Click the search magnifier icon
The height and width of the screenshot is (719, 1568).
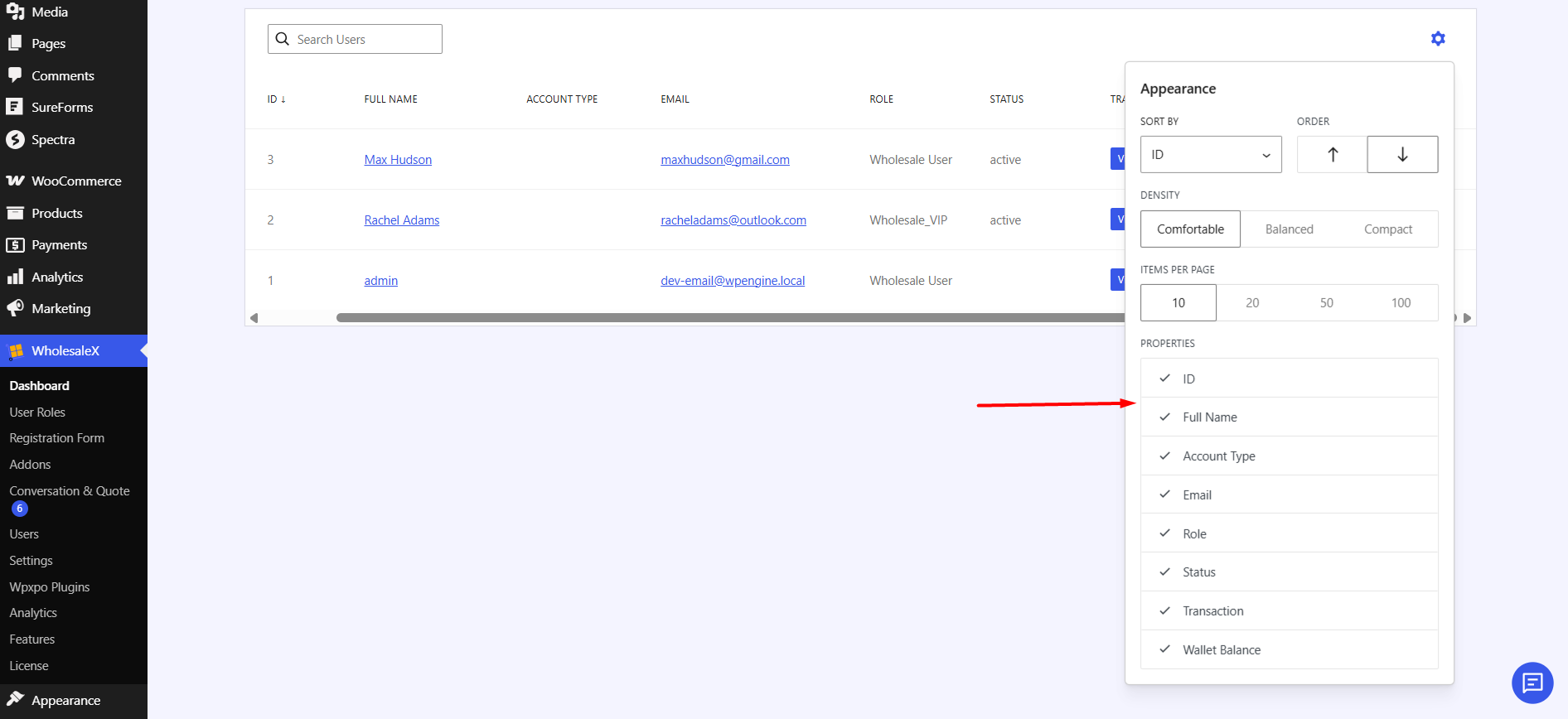pos(283,39)
